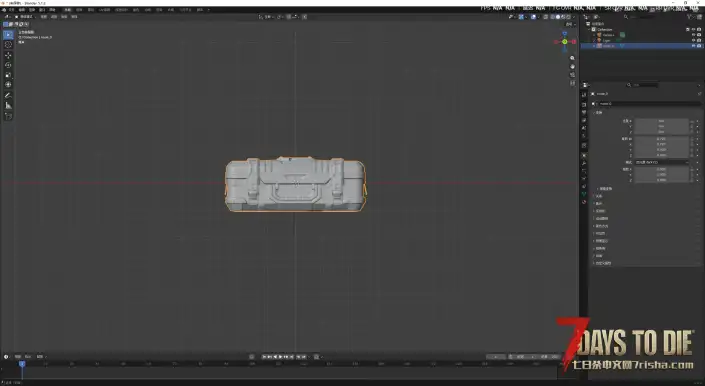The height and width of the screenshot is (386, 705).
Task: Open the Window menu
Action: [41, 9]
